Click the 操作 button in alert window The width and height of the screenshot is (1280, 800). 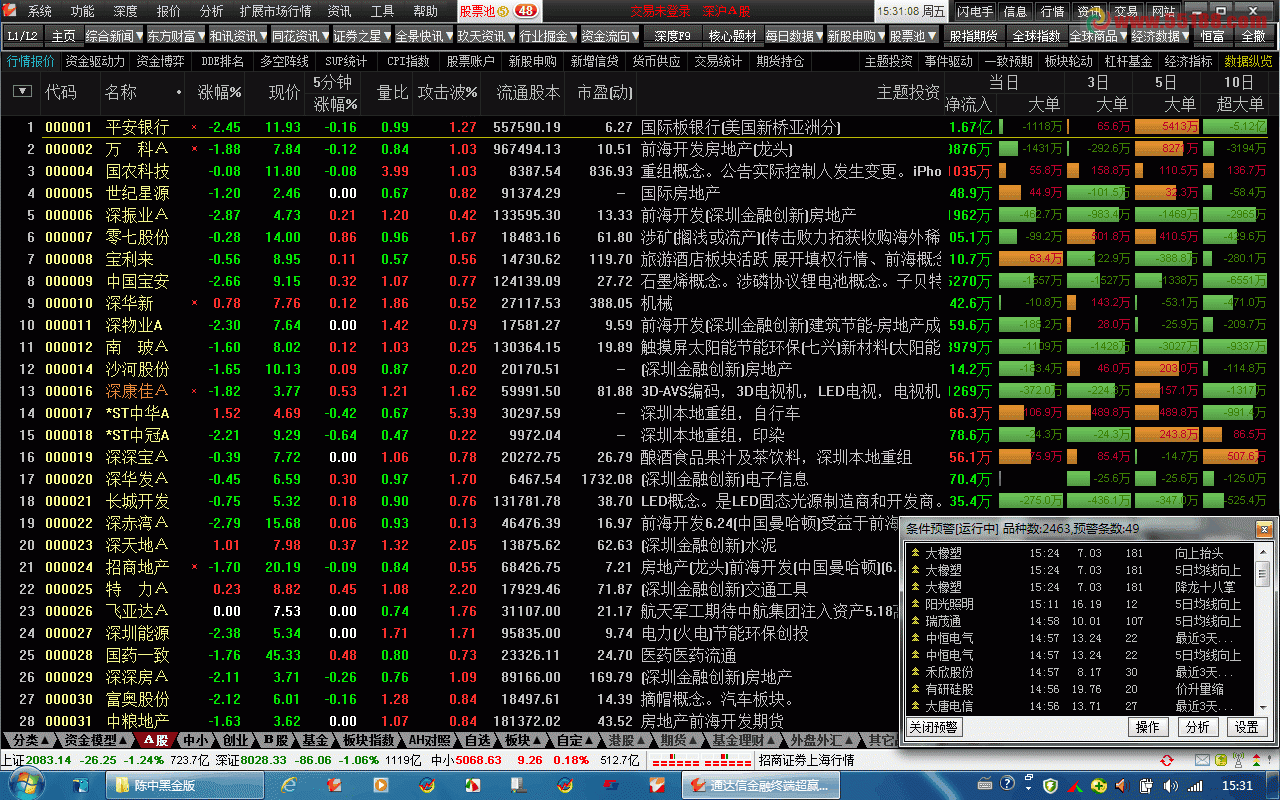pyautogui.click(x=1148, y=727)
